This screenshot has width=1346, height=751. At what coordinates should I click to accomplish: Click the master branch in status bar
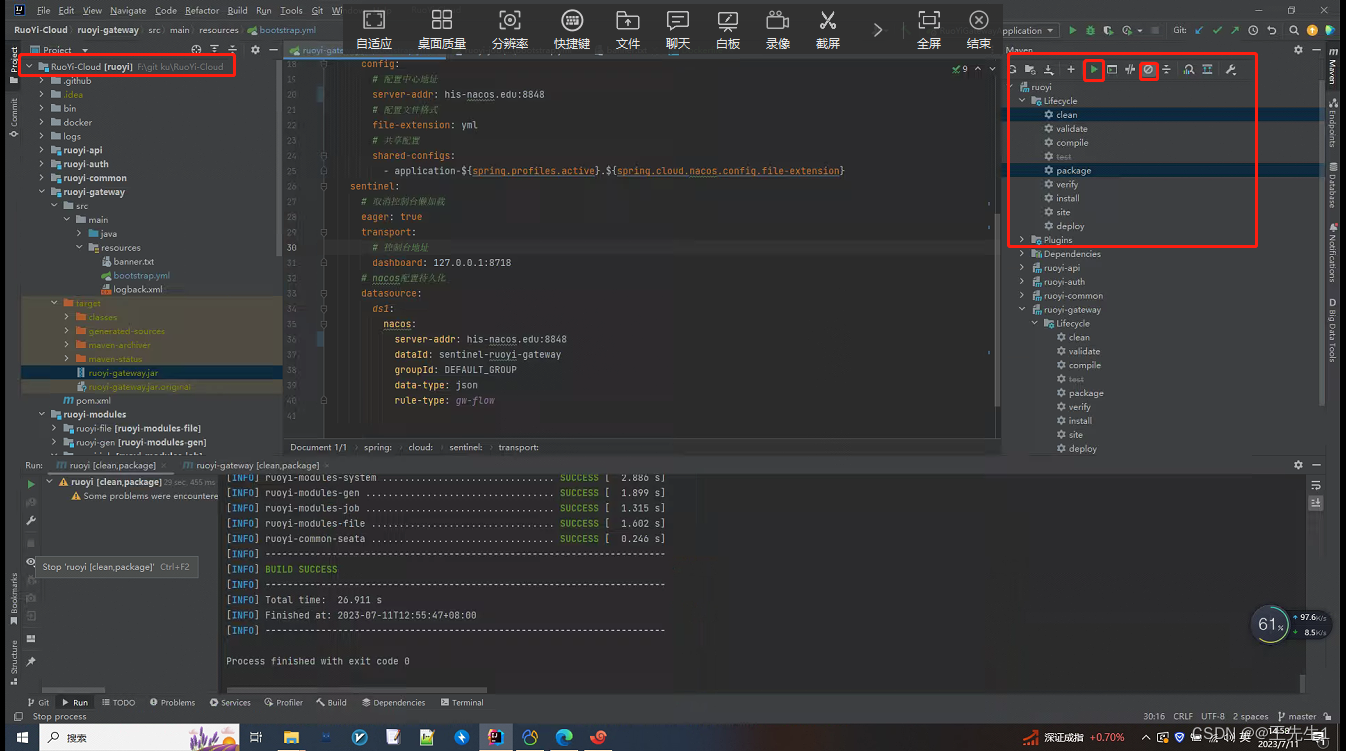point(1297,716)
